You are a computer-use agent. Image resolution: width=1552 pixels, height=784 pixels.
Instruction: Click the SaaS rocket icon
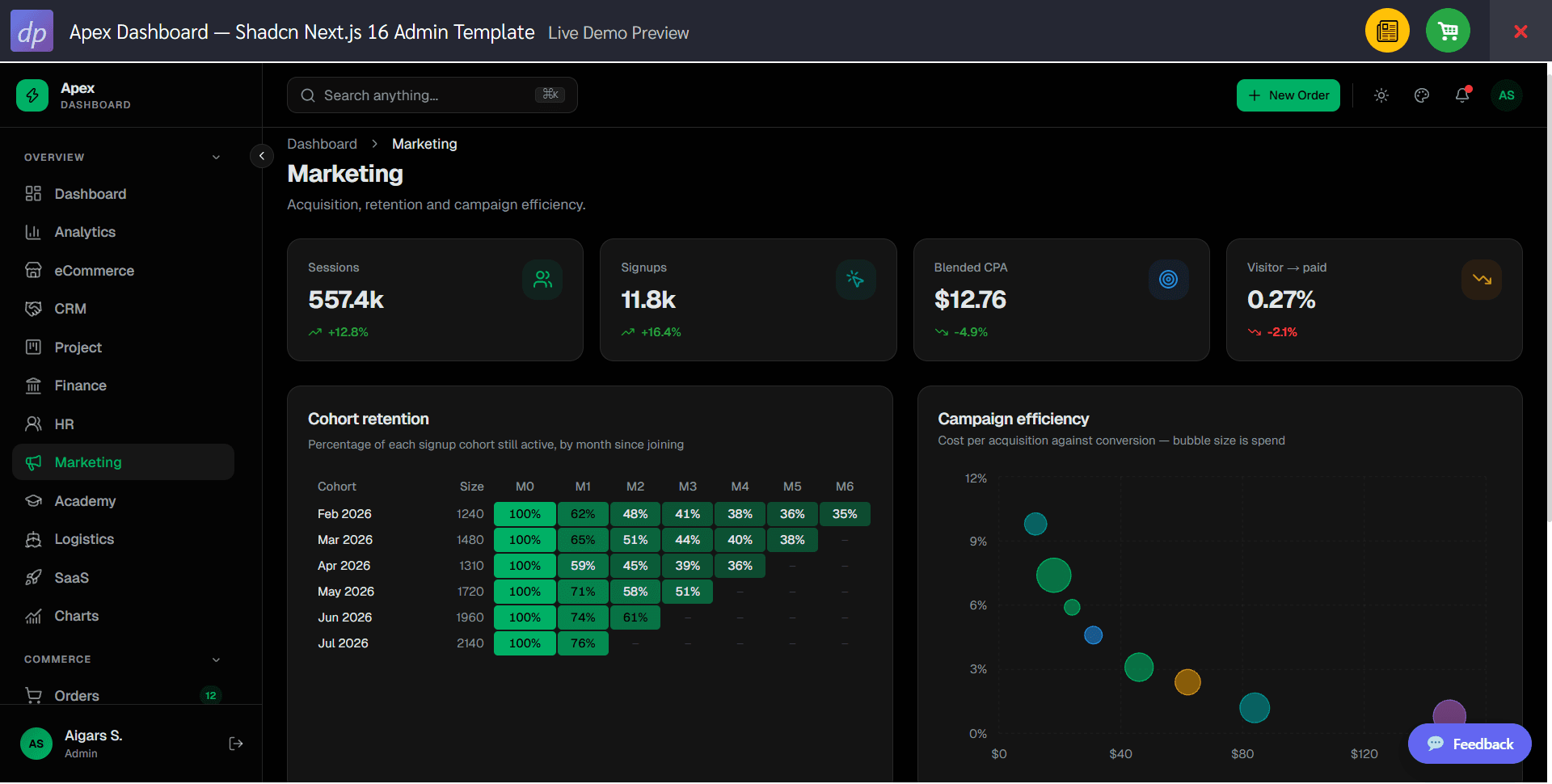(x=33, y=578)
